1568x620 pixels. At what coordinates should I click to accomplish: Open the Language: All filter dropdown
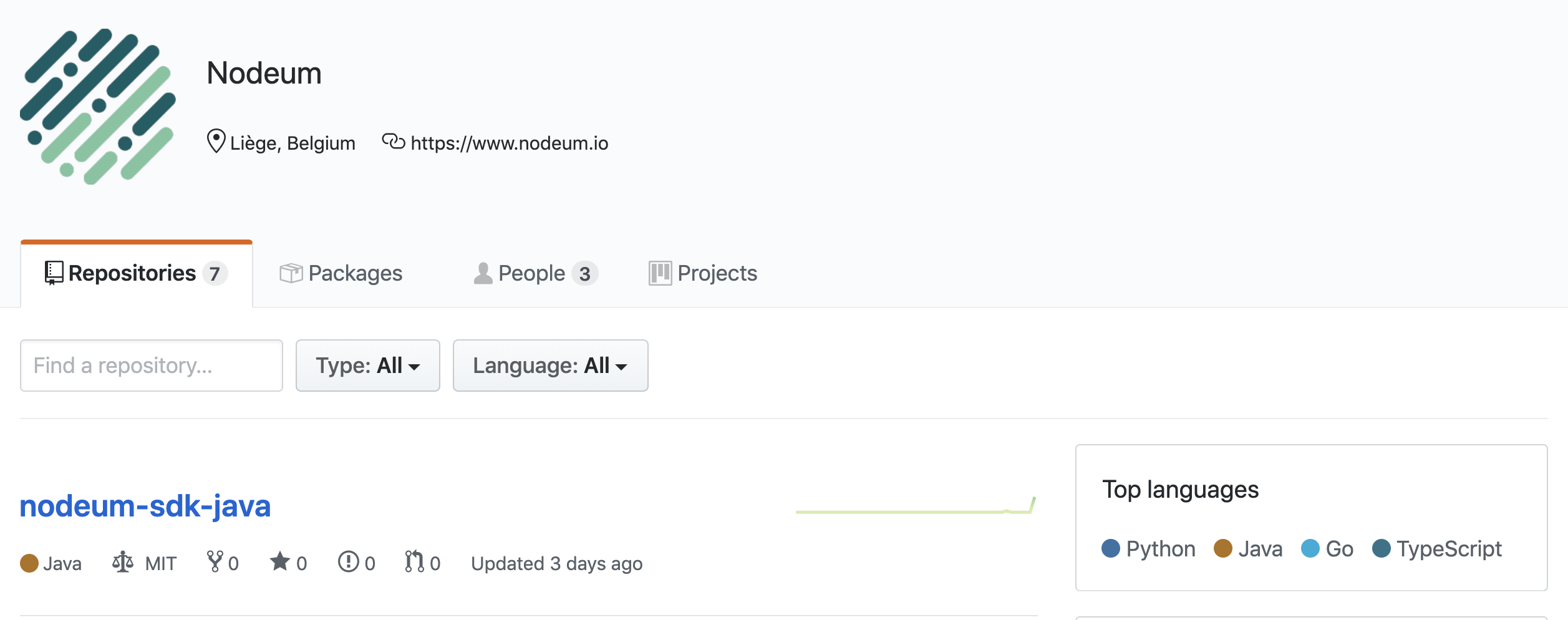(x=550, y=366)
